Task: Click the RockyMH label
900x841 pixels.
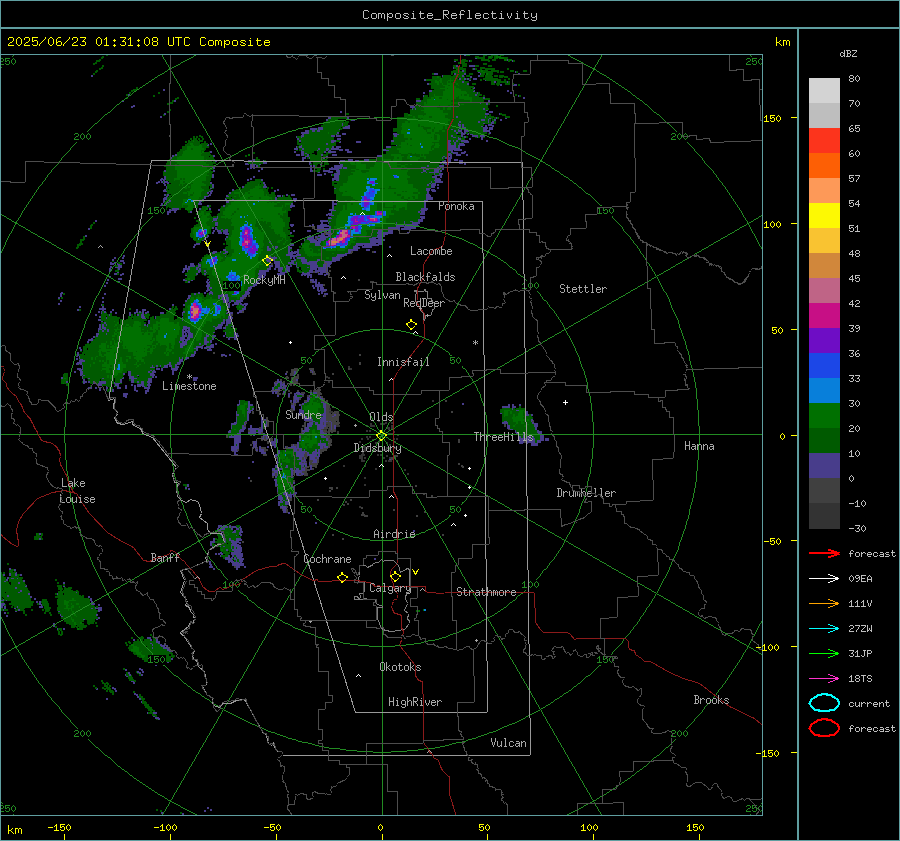Action: (x=264, y=280)
